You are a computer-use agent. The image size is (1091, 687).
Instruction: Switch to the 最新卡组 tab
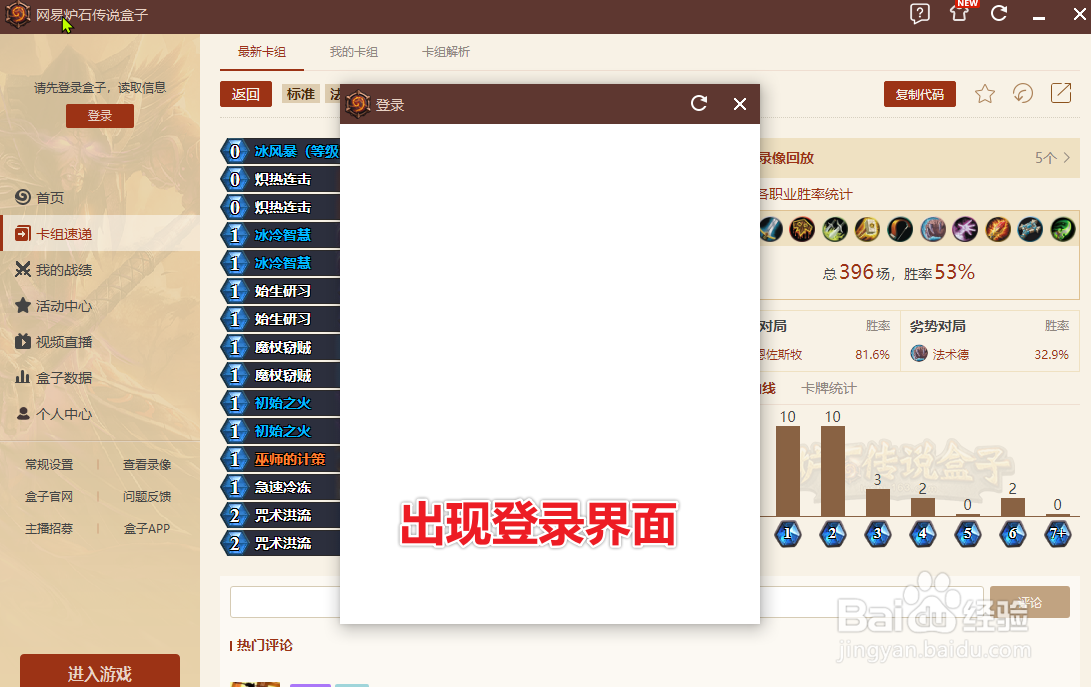[x=262, y=52]
